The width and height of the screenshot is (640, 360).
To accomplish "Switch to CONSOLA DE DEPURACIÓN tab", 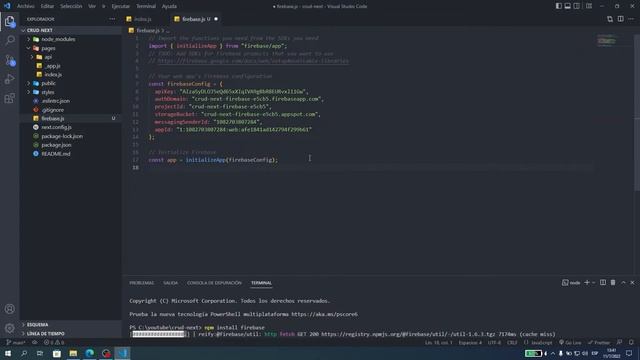I will (x=214, y=283).
